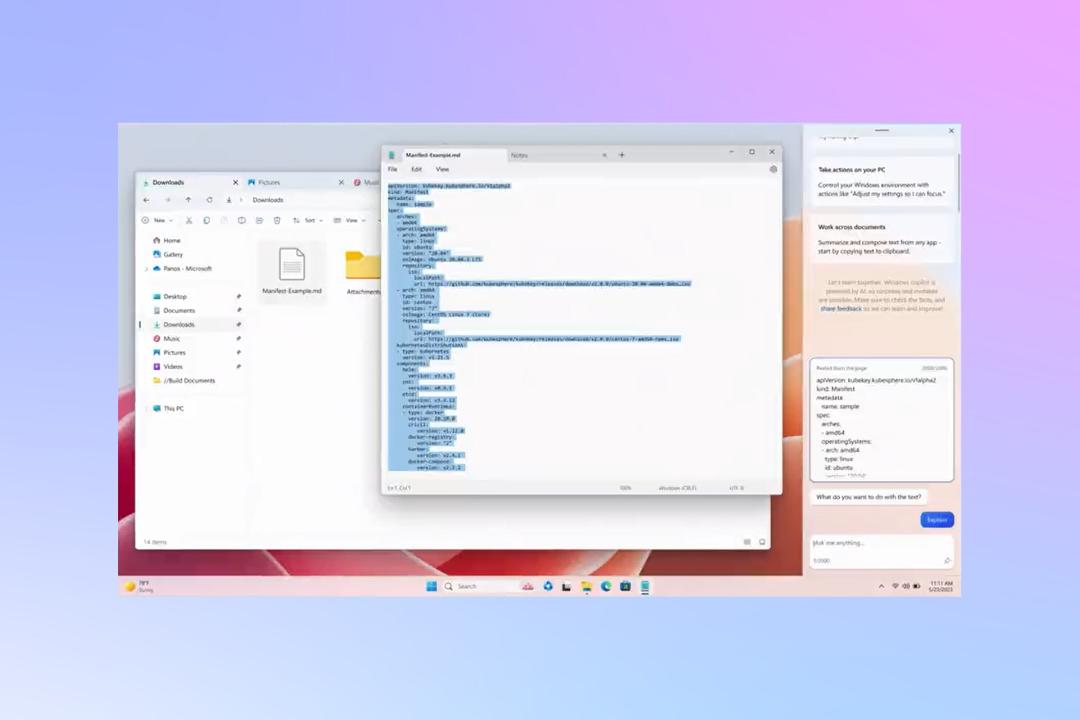Open the Sort dropdown menu
This screenshot has width=1080, height=720.
(308, 220)
